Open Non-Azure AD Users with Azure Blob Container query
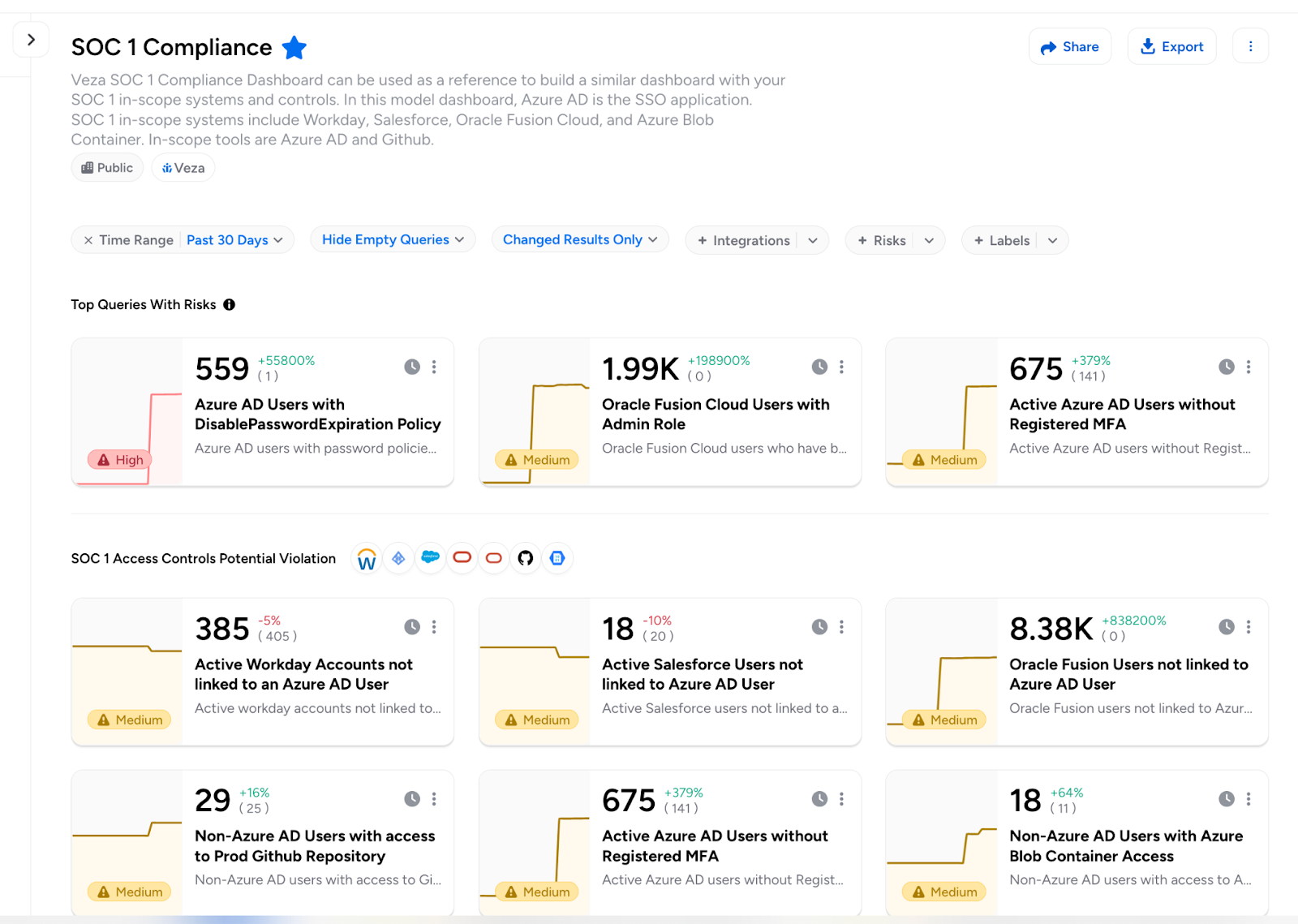 (x=1126, y=846)
